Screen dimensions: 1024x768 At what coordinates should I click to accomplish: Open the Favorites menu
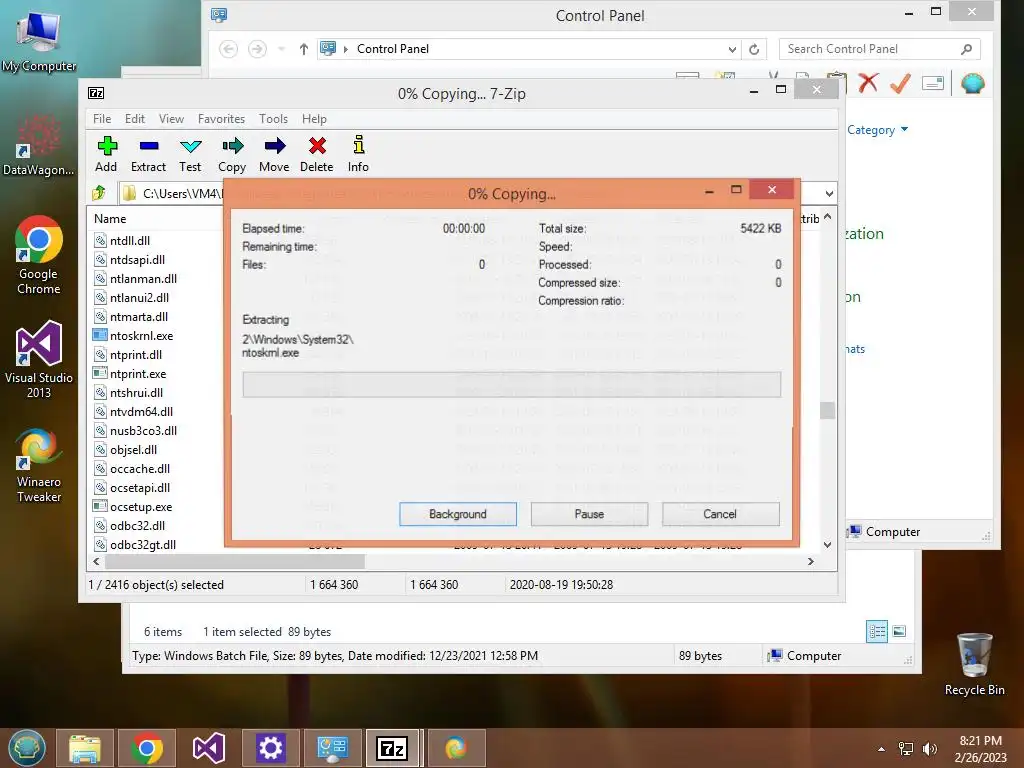[x=221, y=119]
